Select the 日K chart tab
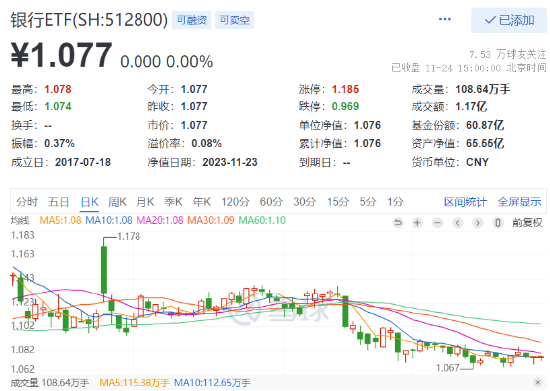Viewport: 550px width, 391px height. 89,202
